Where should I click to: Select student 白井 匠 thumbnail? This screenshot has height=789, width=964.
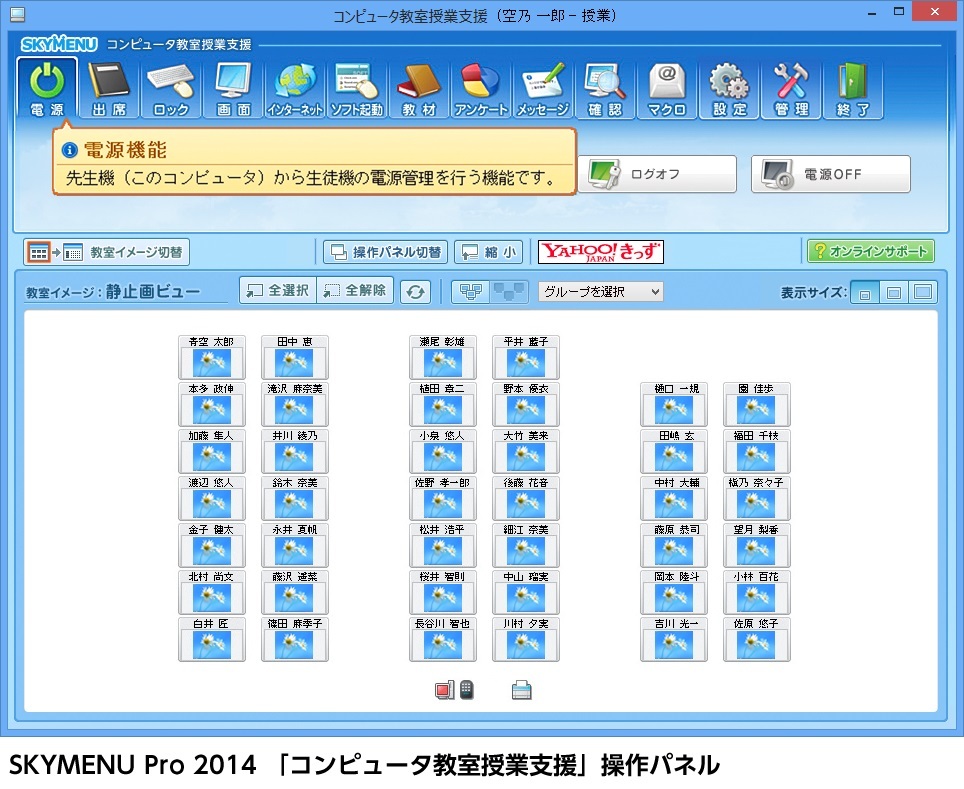click(x=211, y=639)
